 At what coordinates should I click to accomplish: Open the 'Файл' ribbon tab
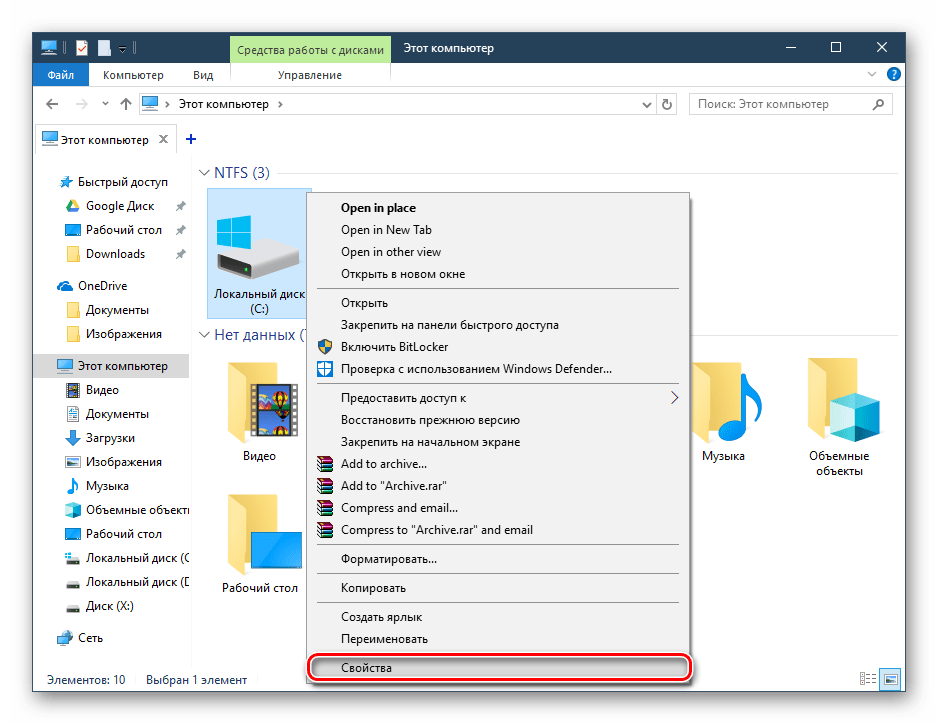pos(60,75)
